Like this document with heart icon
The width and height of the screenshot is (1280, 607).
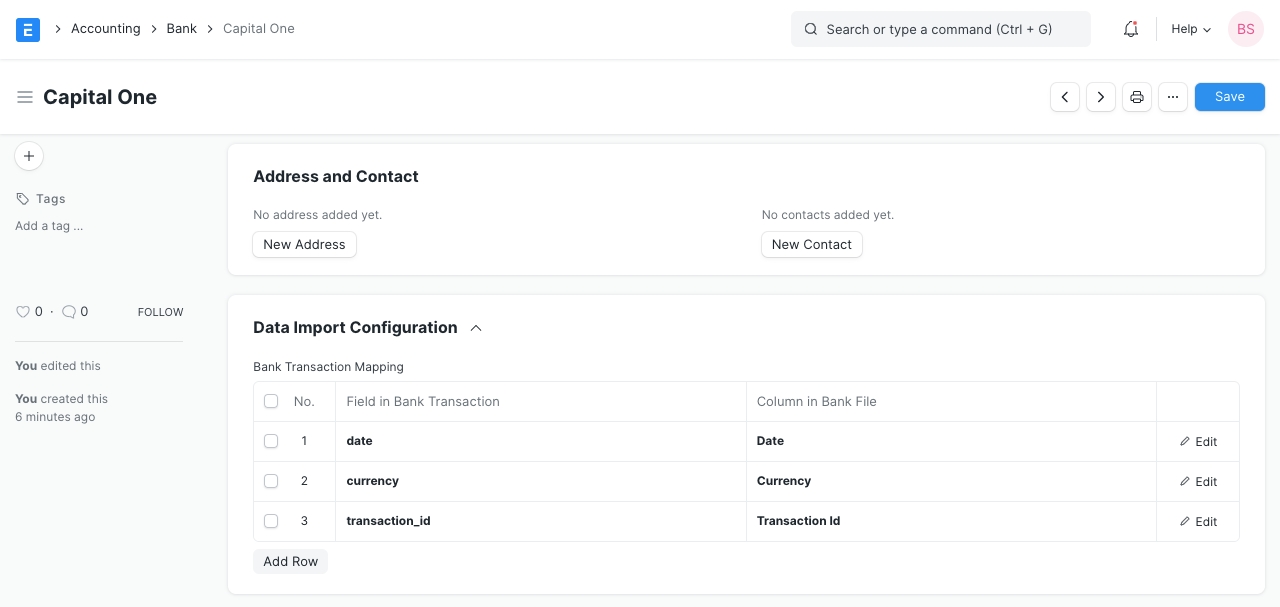[x=23, y=312]
